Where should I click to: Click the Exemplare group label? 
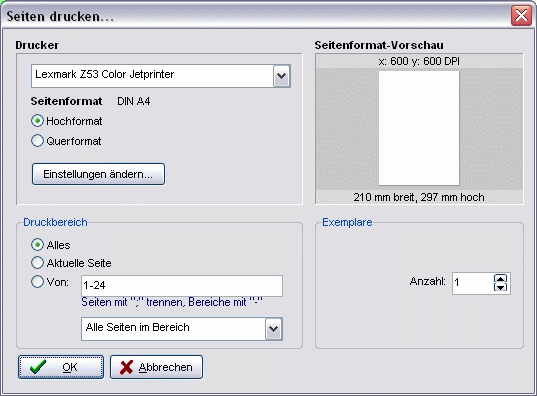(x=347, y=222)
